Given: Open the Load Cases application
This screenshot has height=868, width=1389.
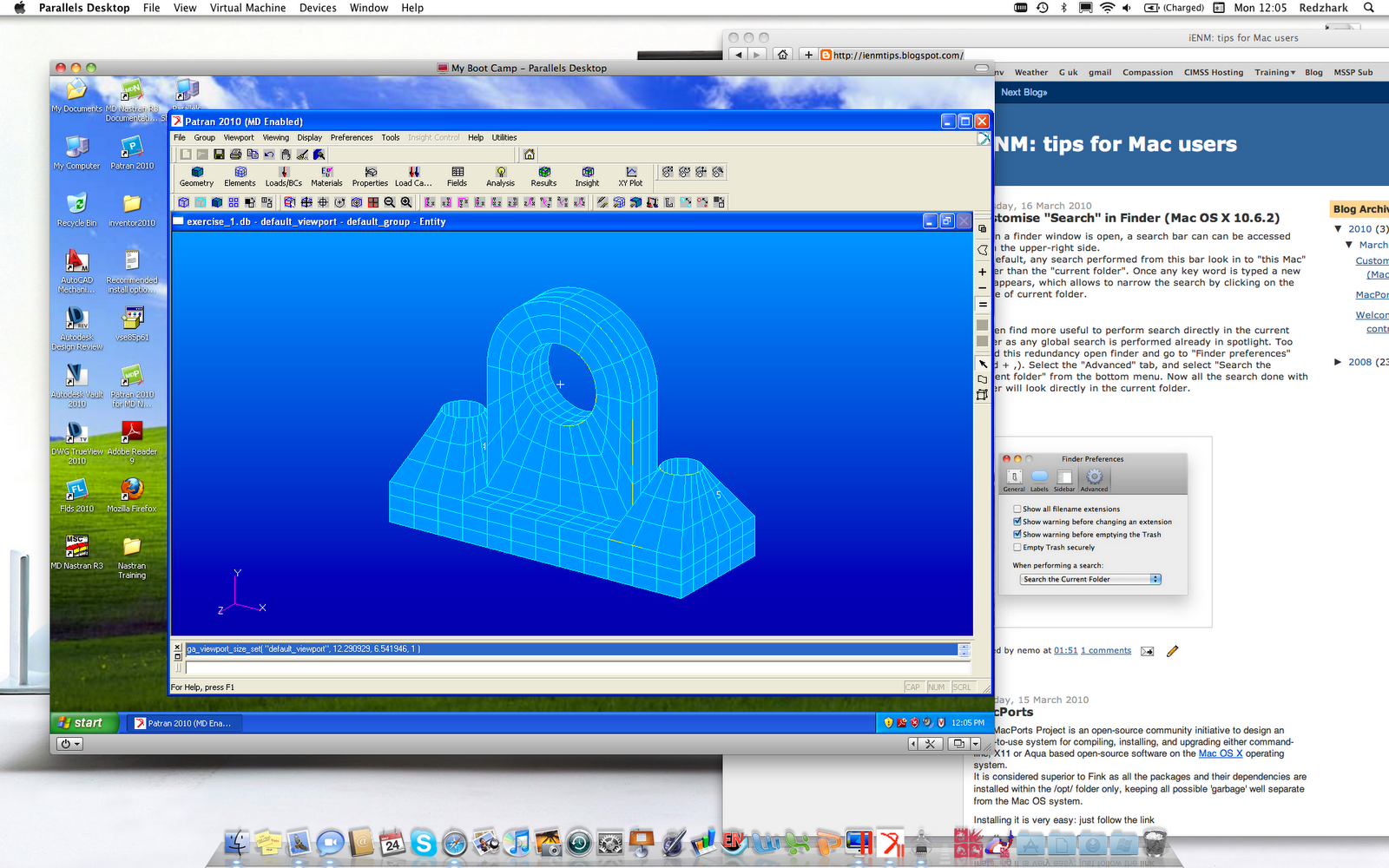Looking at the screenshot, I should point(414,176).
